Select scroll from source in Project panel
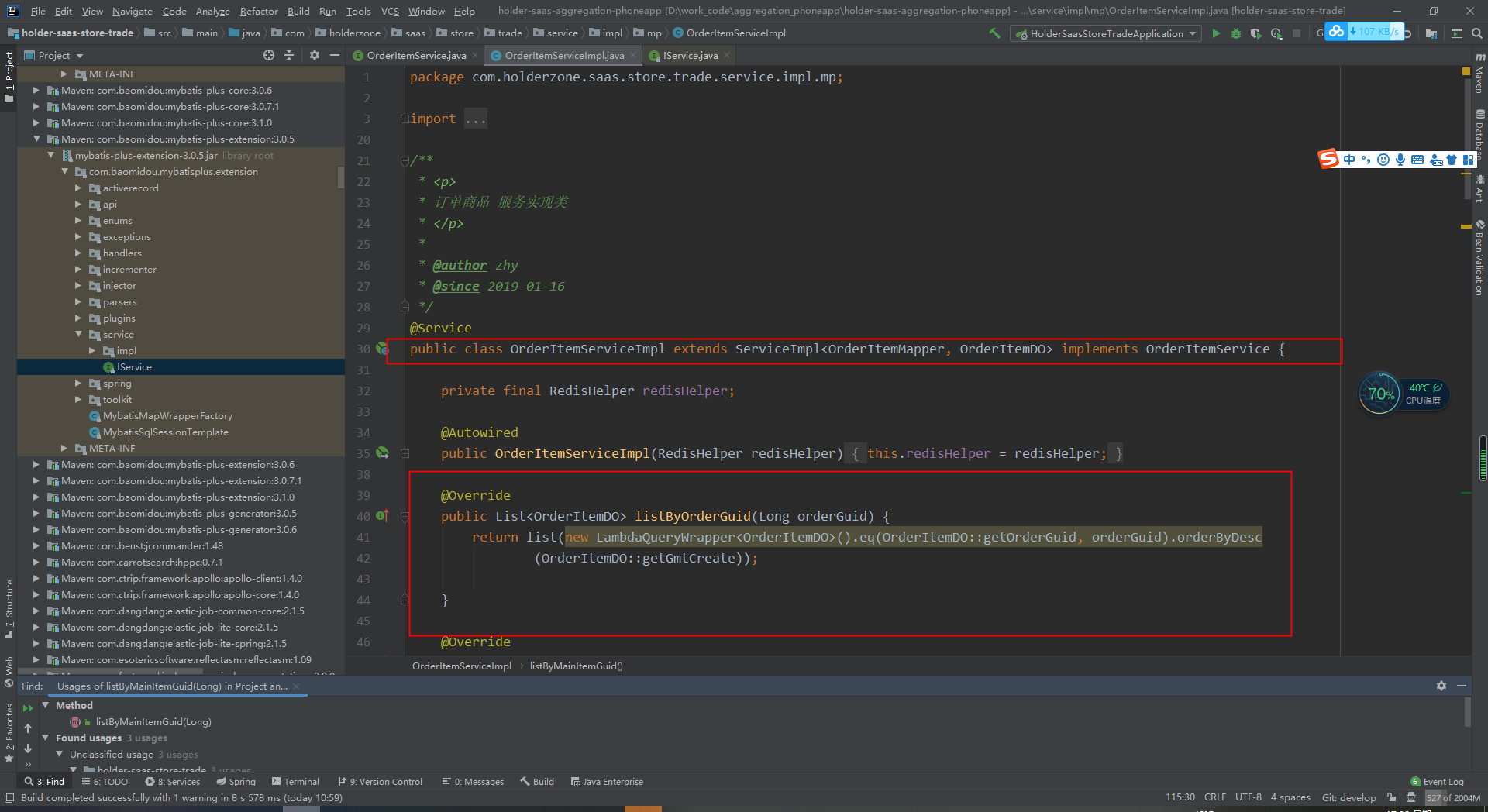 click(269, 55)
